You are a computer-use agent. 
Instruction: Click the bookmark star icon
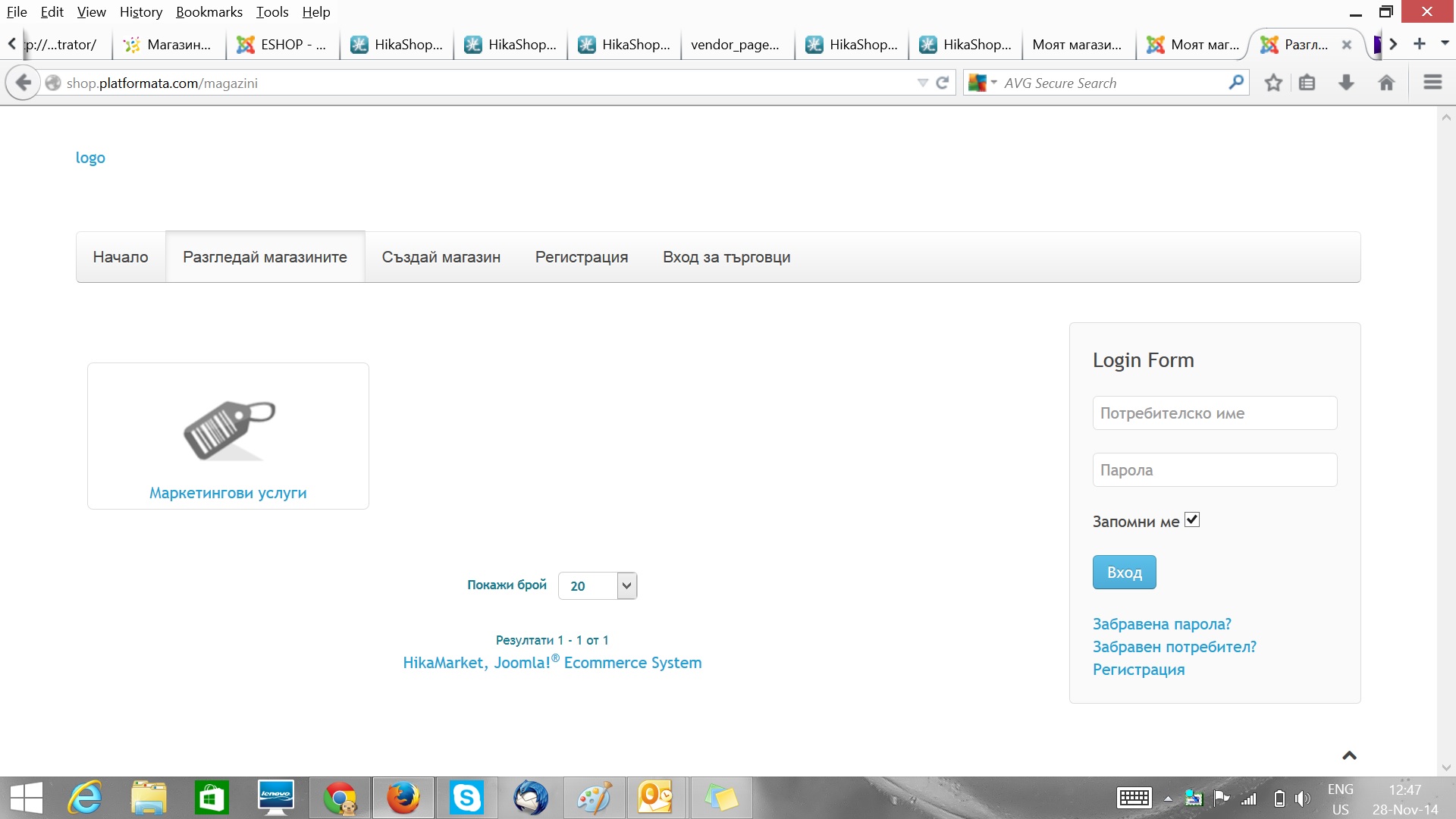(1273, 83)
